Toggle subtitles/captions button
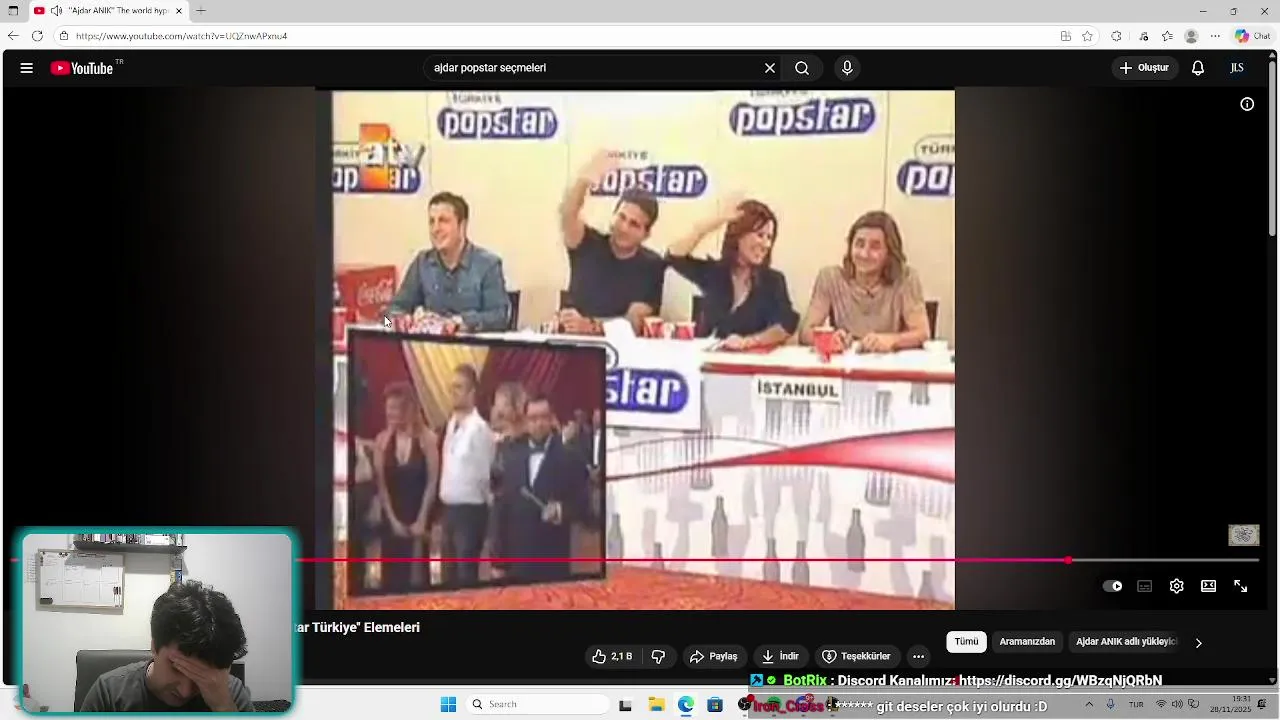 coord(1145,586)
